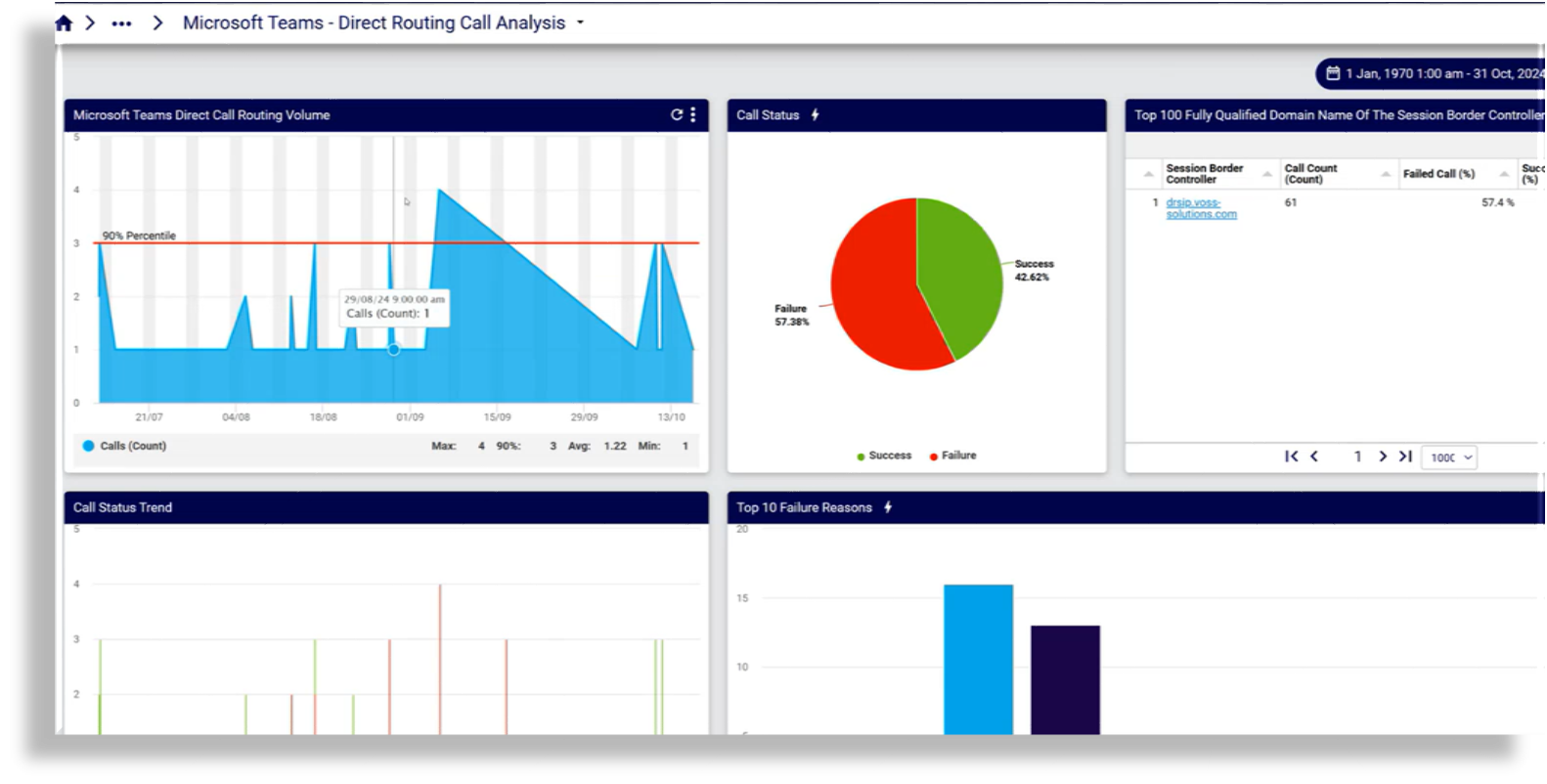
Task: Sort by the Call Count (Count) column
Action: pyautogui.click(x=1310, y=173)
